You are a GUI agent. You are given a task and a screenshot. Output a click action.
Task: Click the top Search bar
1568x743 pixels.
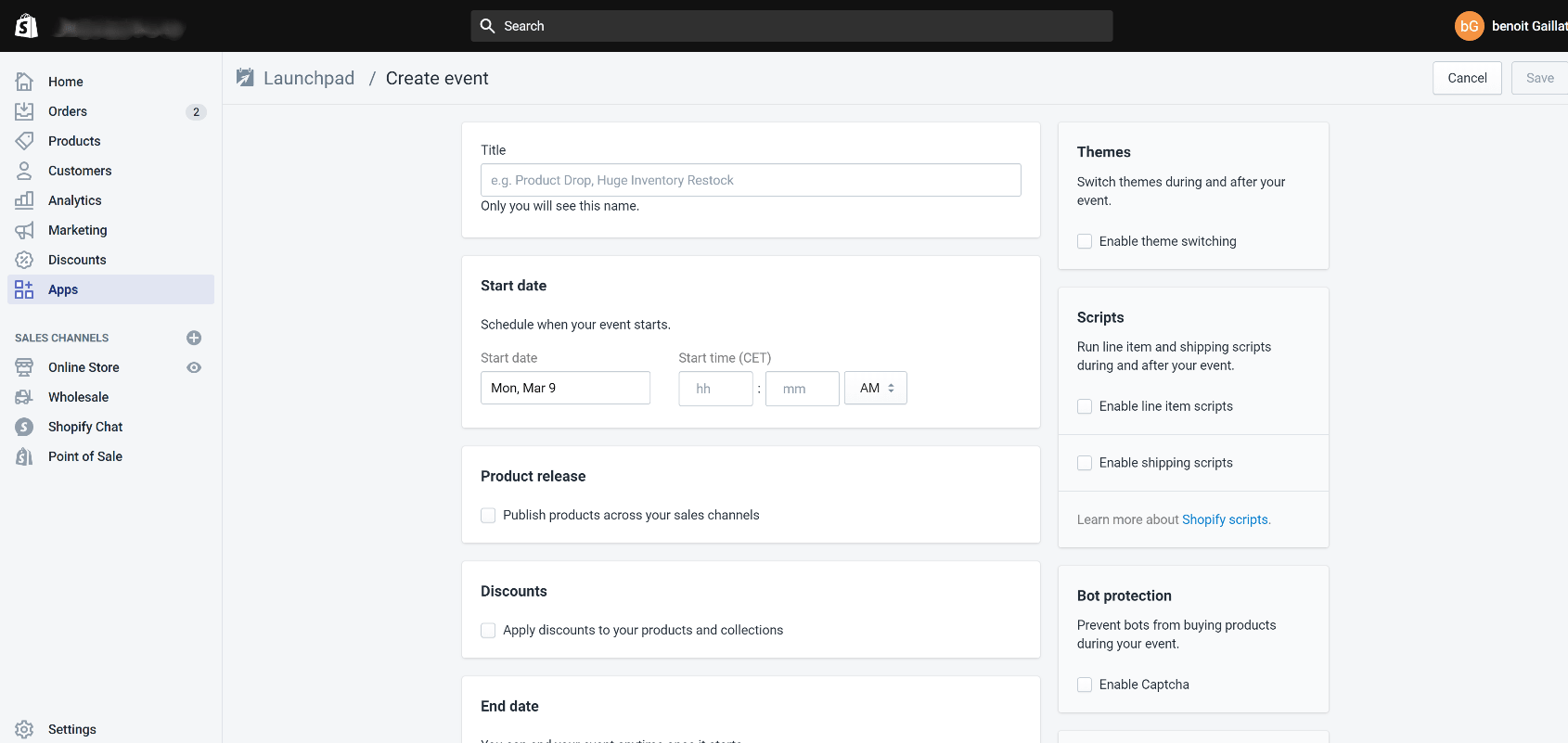(x=791, y=26)
